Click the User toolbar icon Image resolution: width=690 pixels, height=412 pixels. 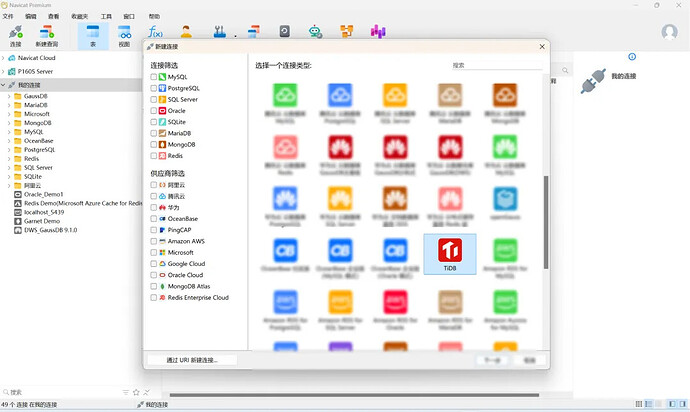(x=186, y=32)
